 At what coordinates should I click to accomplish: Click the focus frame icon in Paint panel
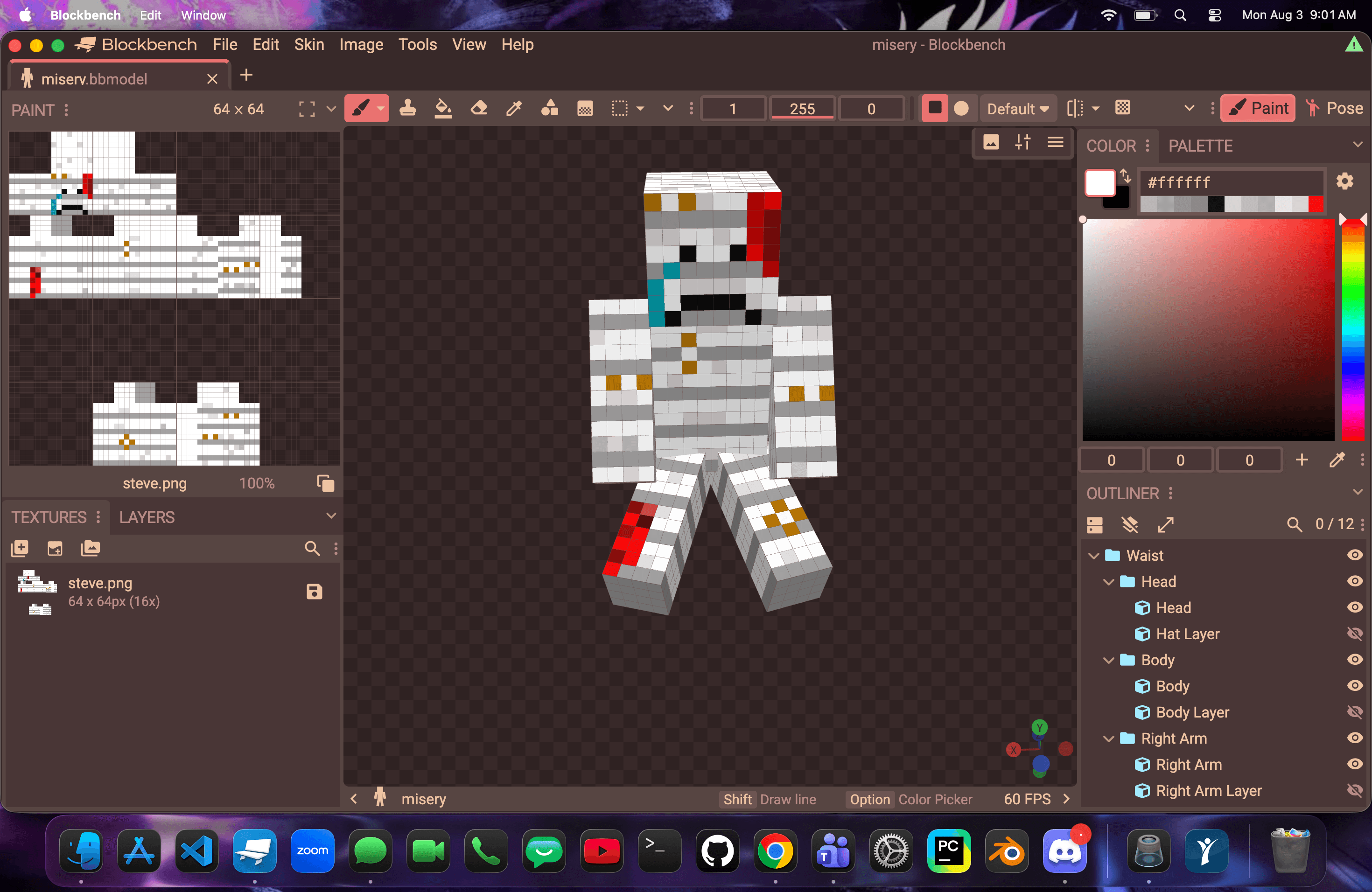[x=307, y=109]
